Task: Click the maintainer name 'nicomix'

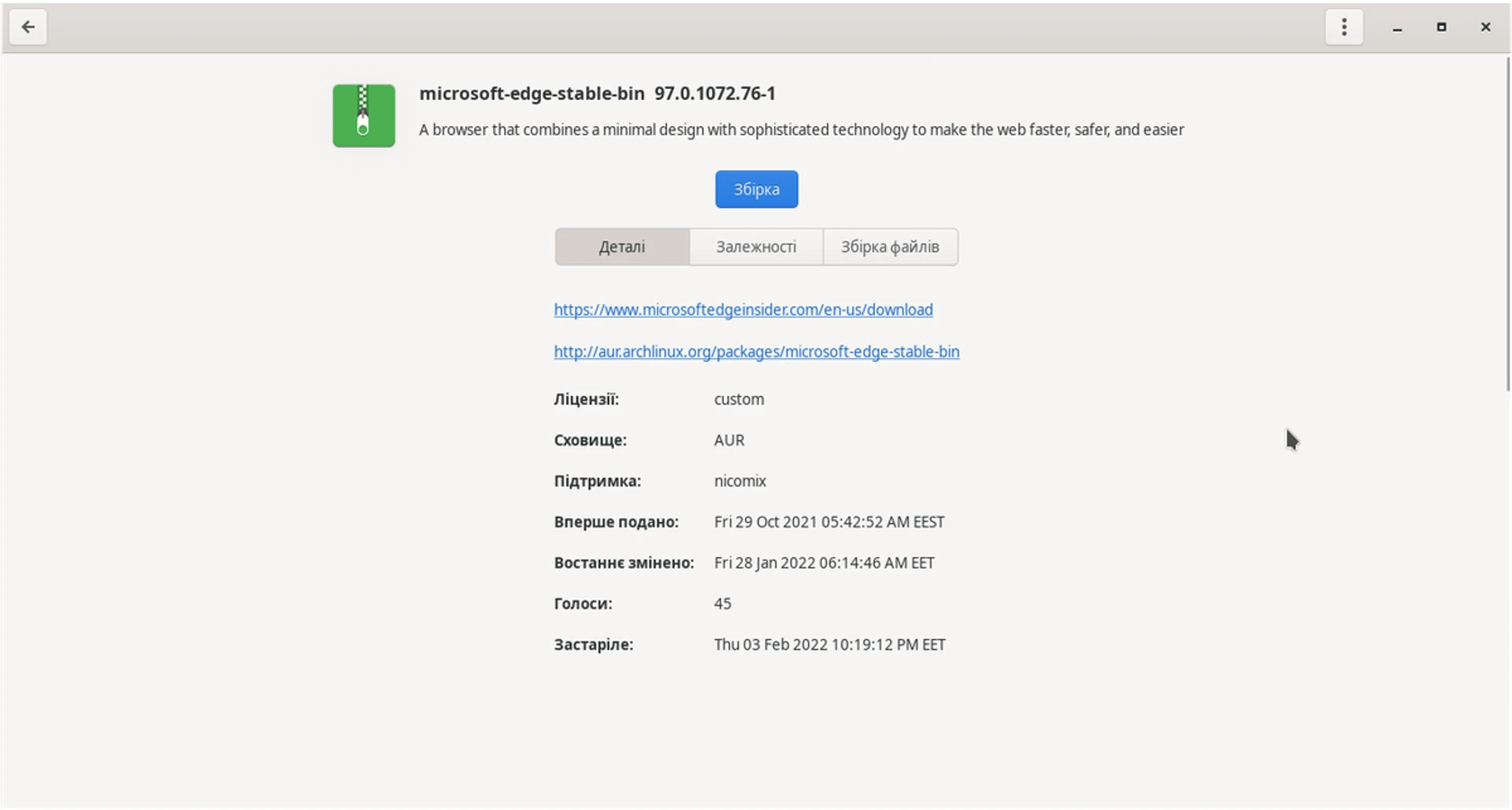Action: [740, 481]
